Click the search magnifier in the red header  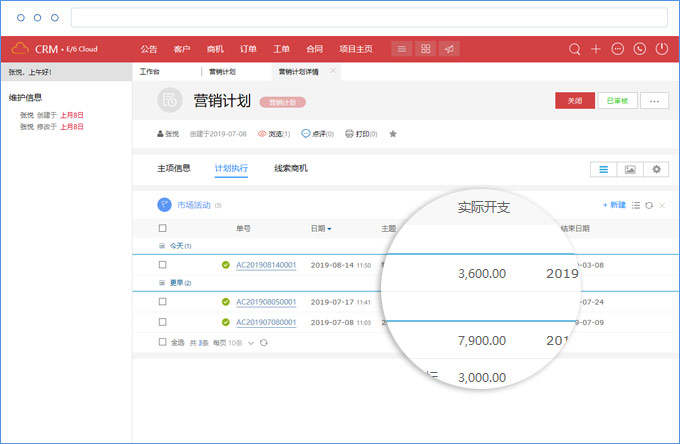click(x=574, y=48)
